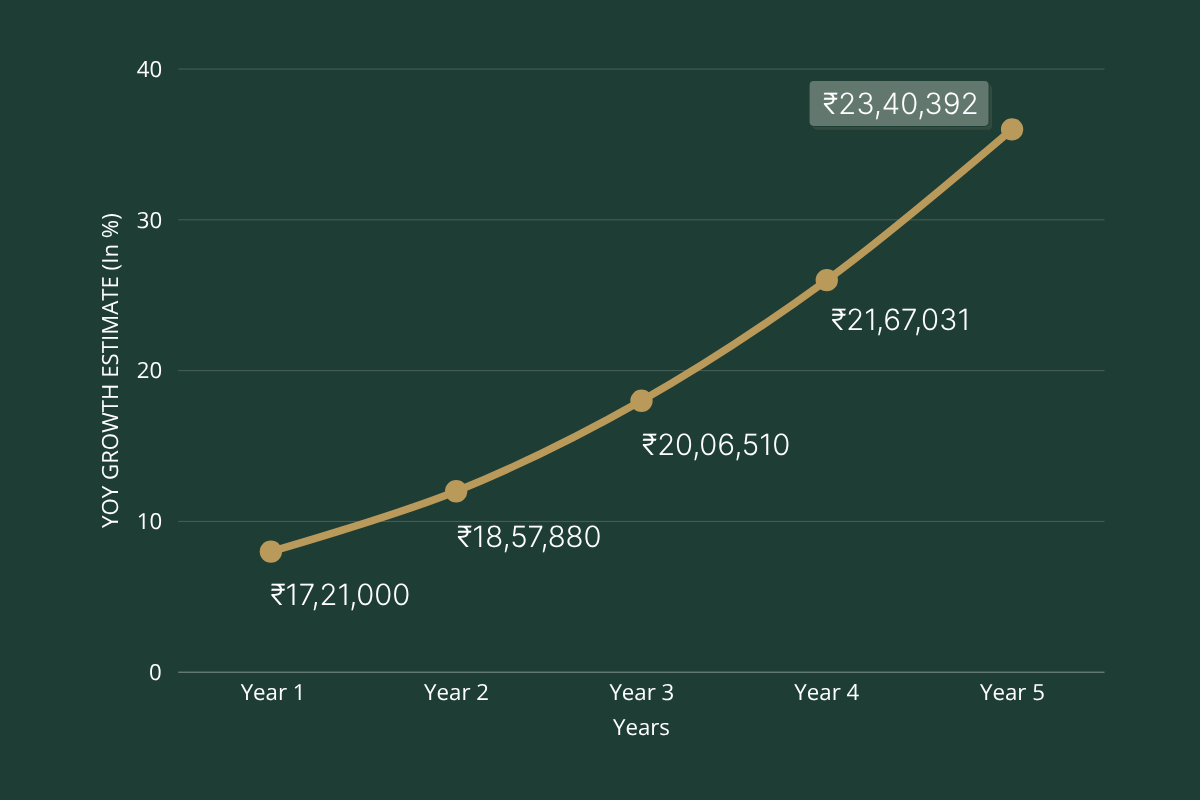Viewport: 1200px width, 800px height.
Task: Click the "YOY GROWTH ESTIMATE" y-axis title
Action: (x=111, y=370)
